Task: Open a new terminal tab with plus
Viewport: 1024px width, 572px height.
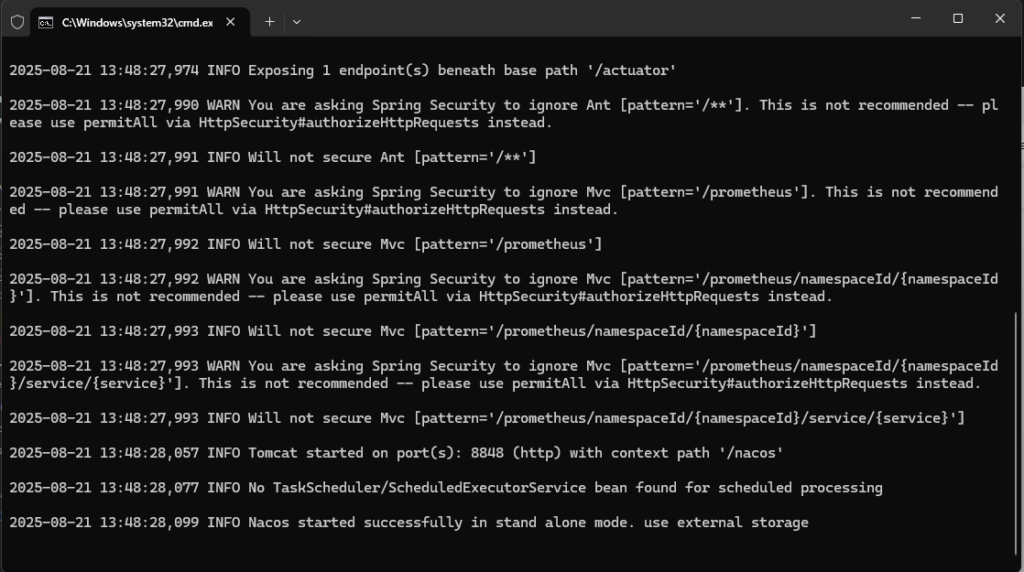Action: pyautogui.click(x=270, y=21)
